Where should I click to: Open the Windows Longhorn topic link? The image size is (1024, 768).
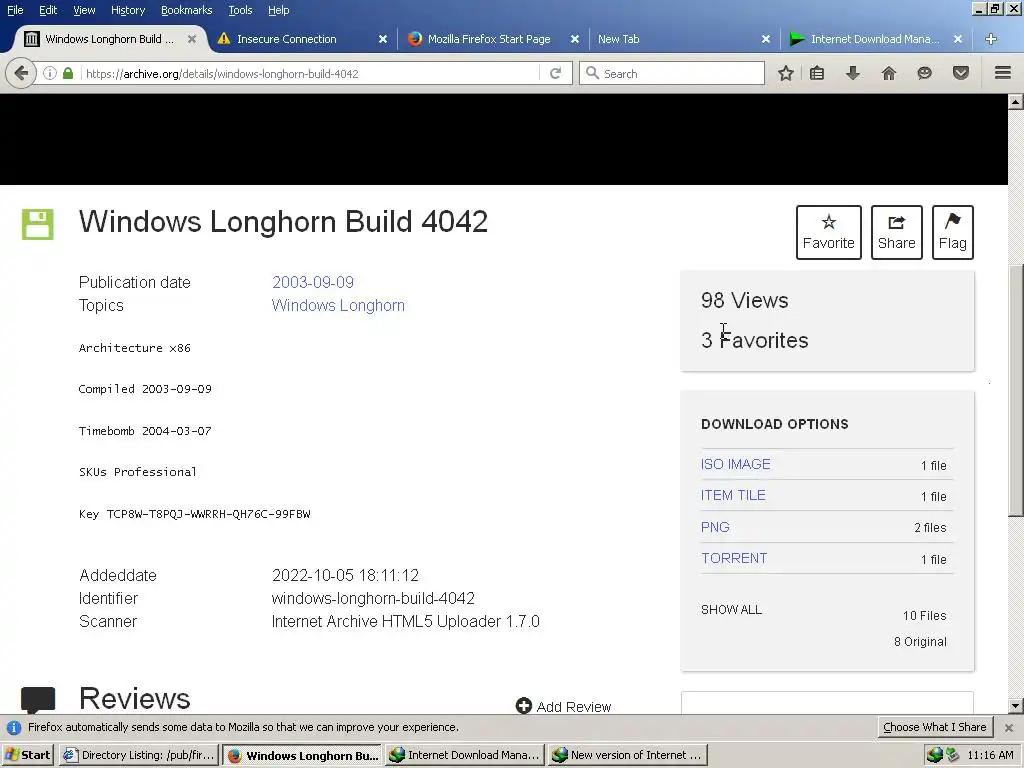tap(338, 305)
